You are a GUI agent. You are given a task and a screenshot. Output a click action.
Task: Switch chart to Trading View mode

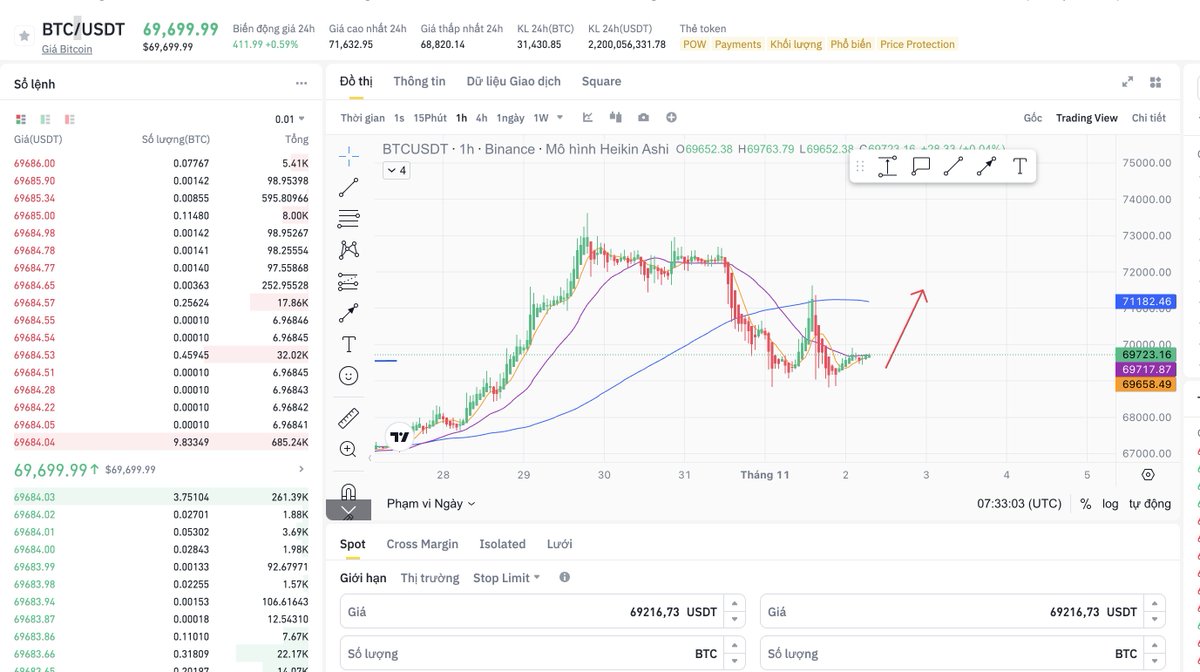pyautogui.click(x=1087, y=118)
